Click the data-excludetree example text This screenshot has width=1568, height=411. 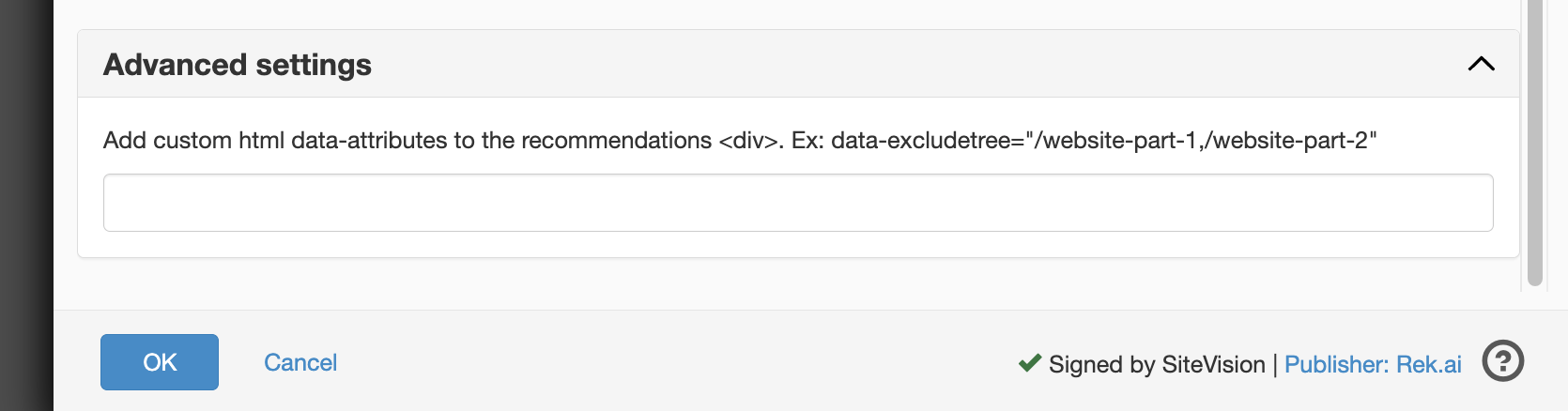(1103, 141)
